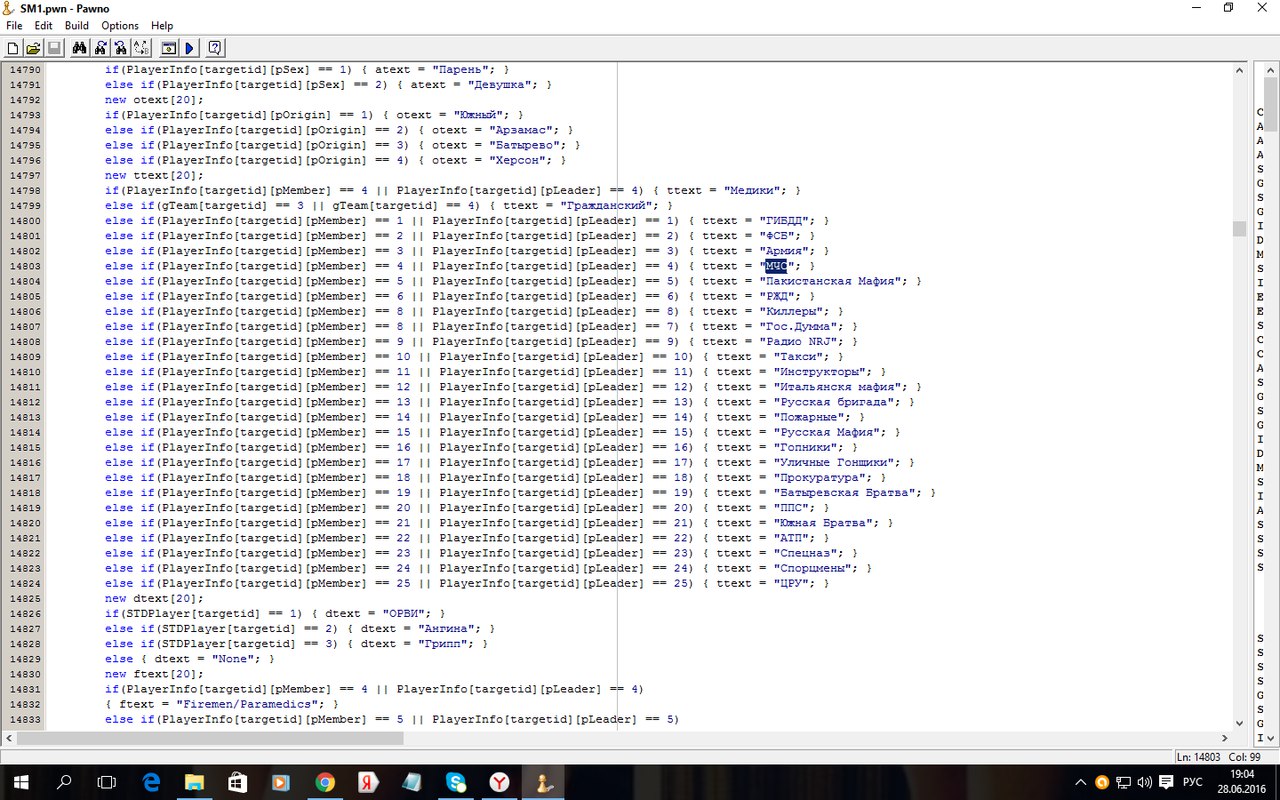Click the string "Уличные Гонщики"
1280x800 pixels.
[833, 462]
